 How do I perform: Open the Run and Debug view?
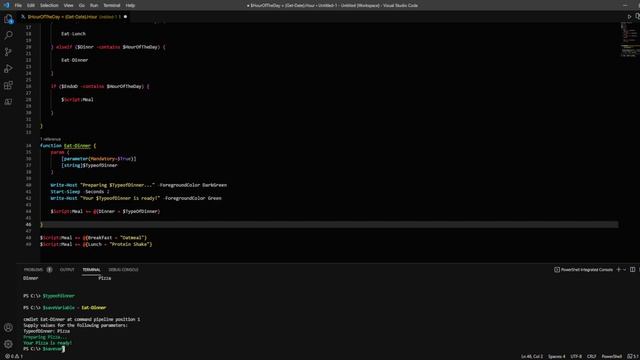click(x=8, y=69)
